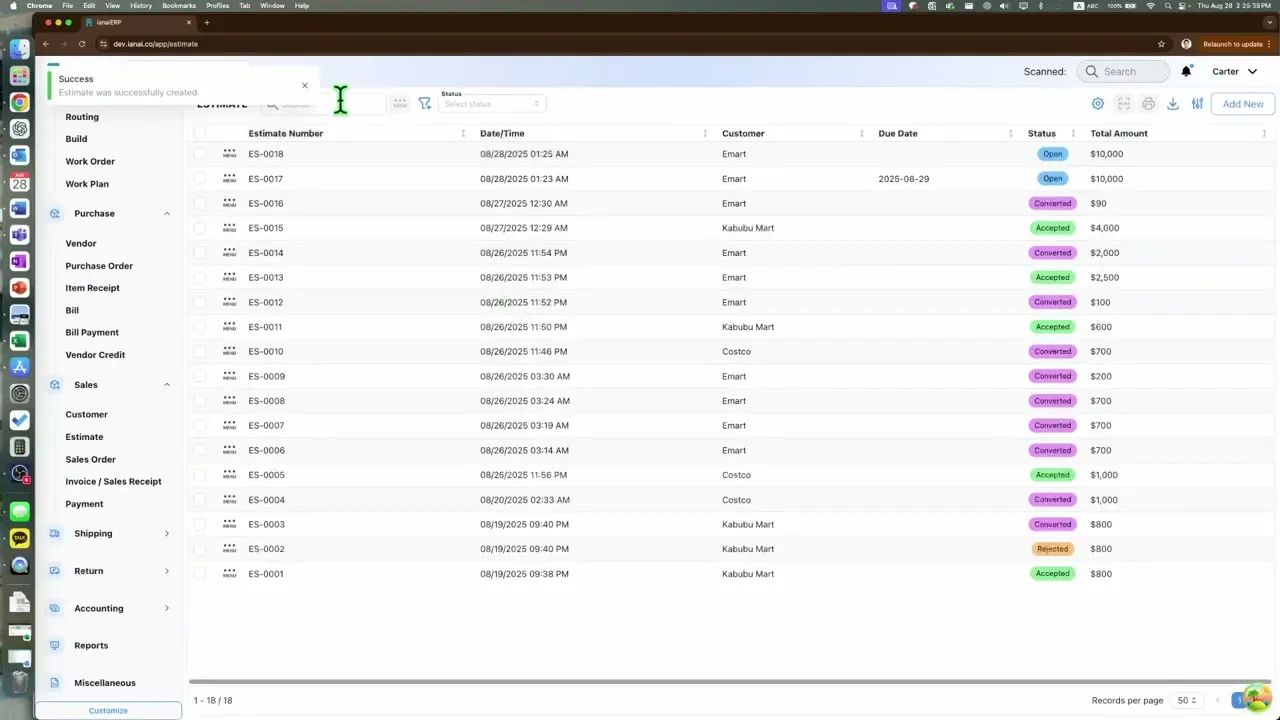Open Purchase Order in the sidebar

[x=99, y=266]
